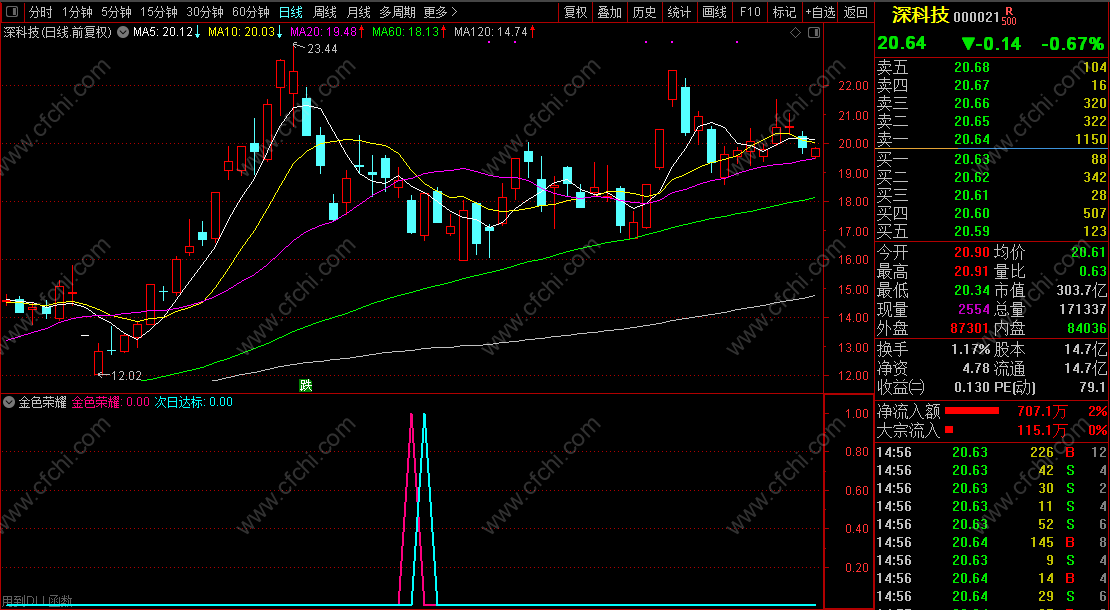Click the 大宗流入 red bar
Image resolution: width=1110 pixels, height=610 pixels.
[x=949, y=430]
